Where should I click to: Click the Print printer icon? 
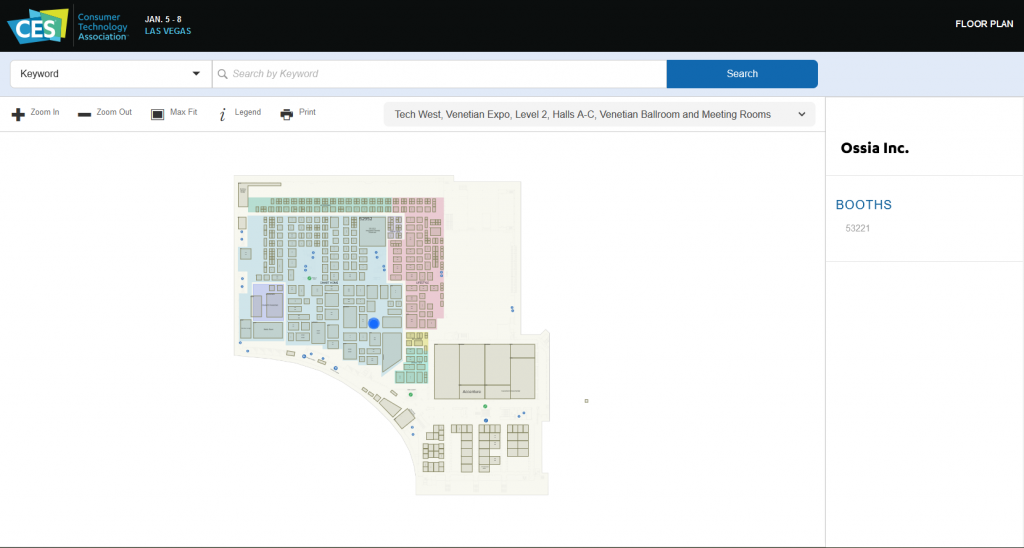pyautogui.click(x=287, y=114)
